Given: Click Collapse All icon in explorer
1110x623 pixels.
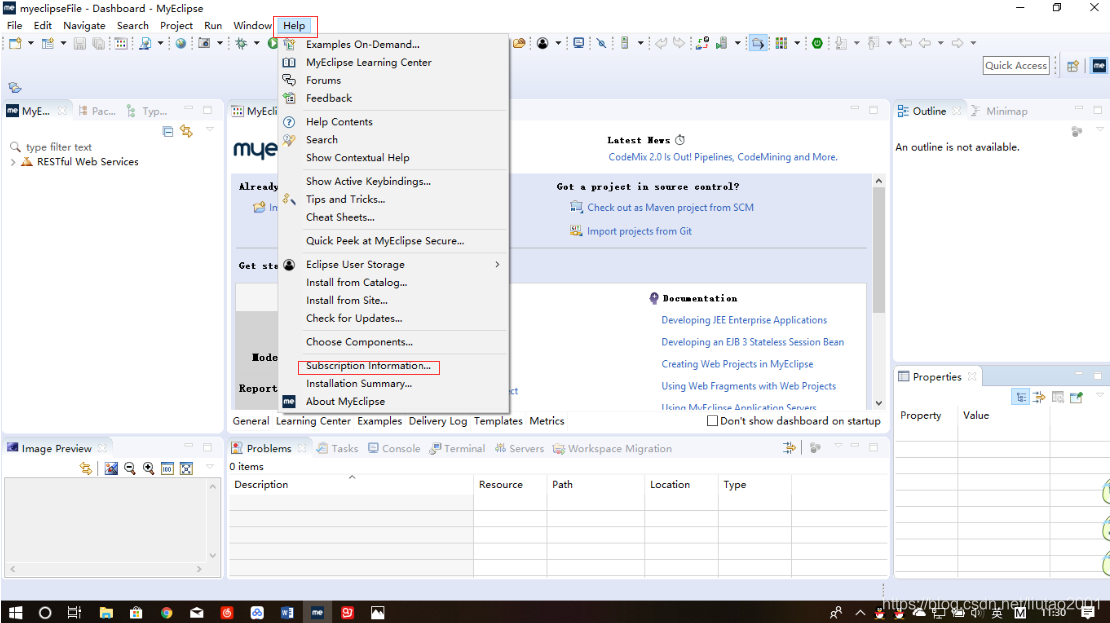Looking at the screenshot, I should pos(168,131).
